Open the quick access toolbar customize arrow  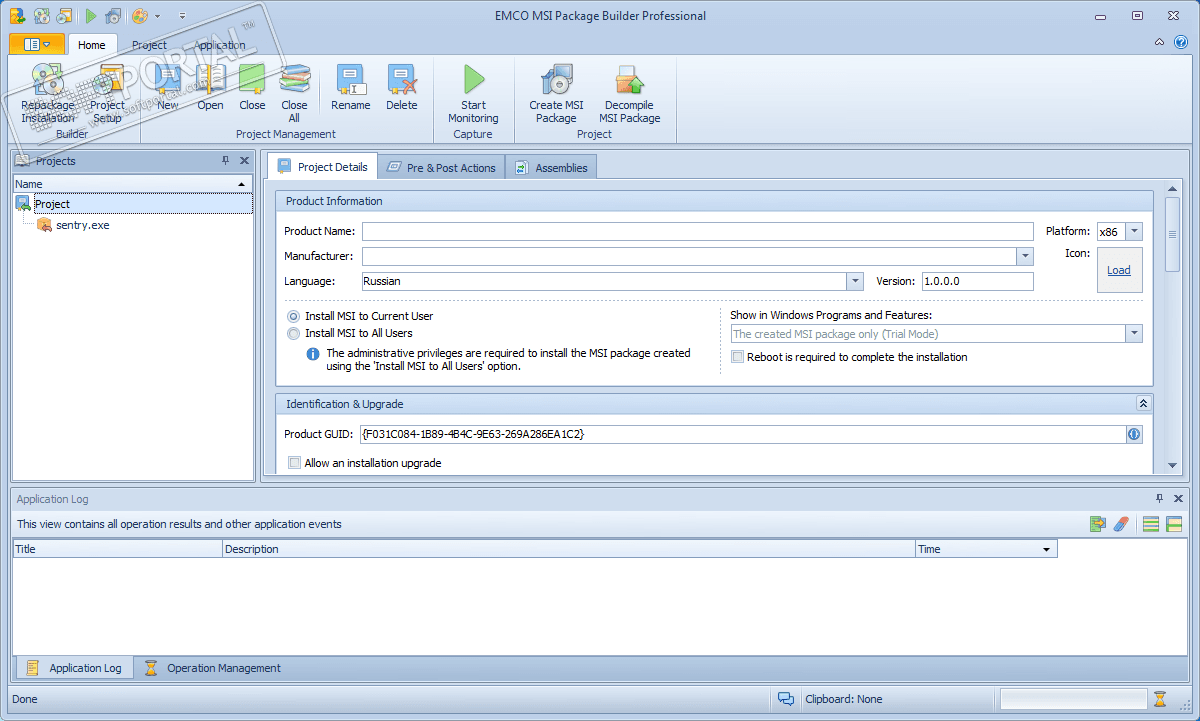pyautogui.click(x=182, y=16)
